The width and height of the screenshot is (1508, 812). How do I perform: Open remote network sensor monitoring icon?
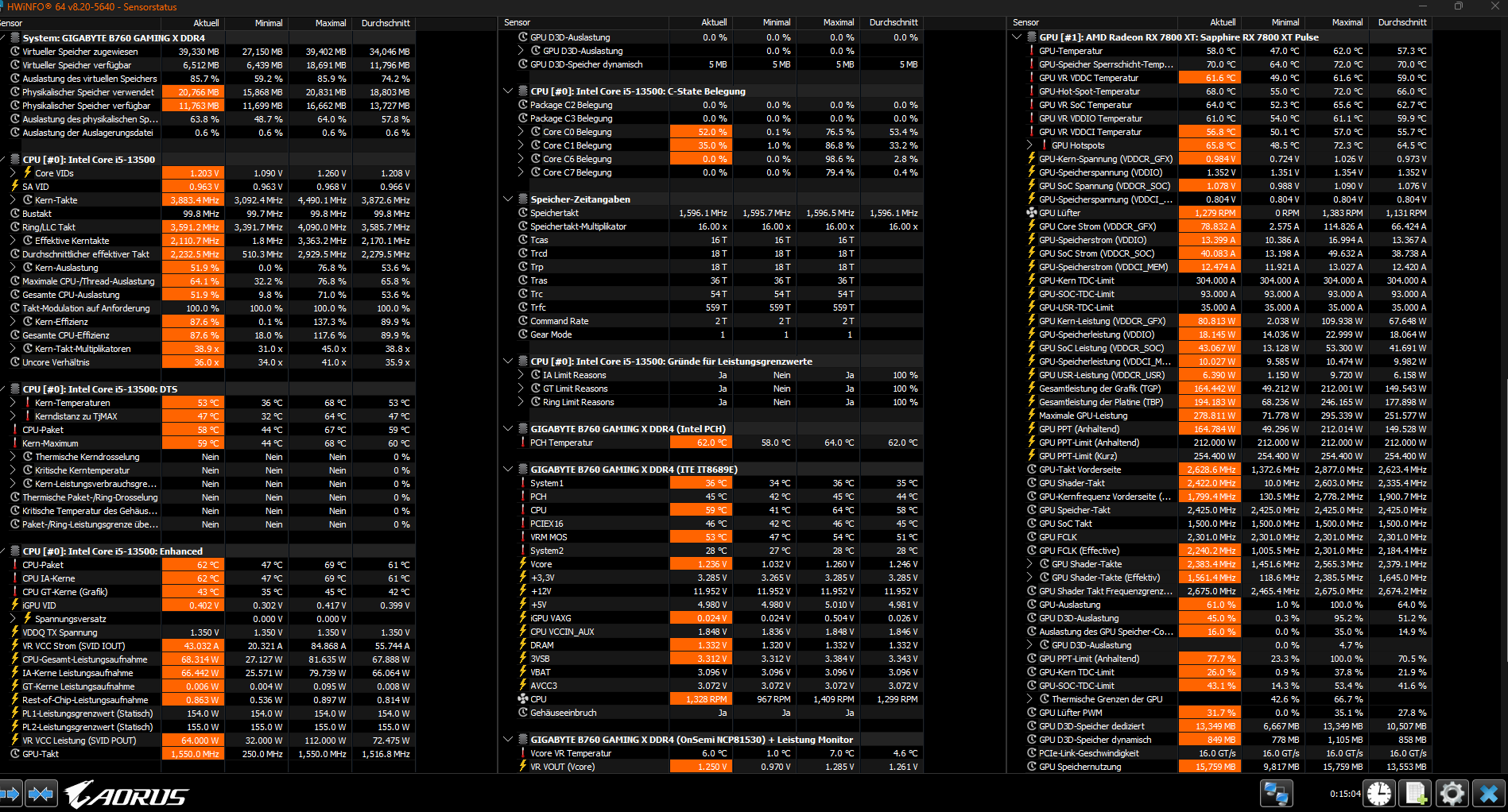(x=1277, y=793)
